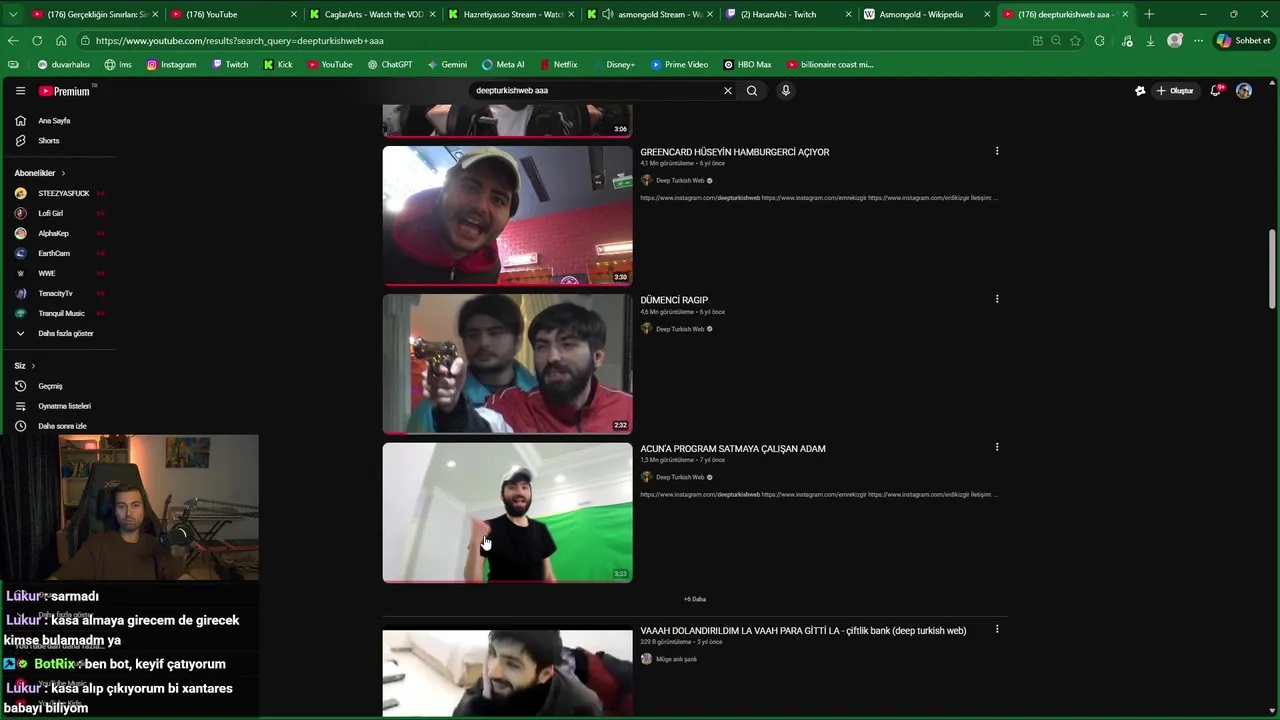
Task: Open HBO Max bookmark in bookmarks bar
Action: [748, 65]
